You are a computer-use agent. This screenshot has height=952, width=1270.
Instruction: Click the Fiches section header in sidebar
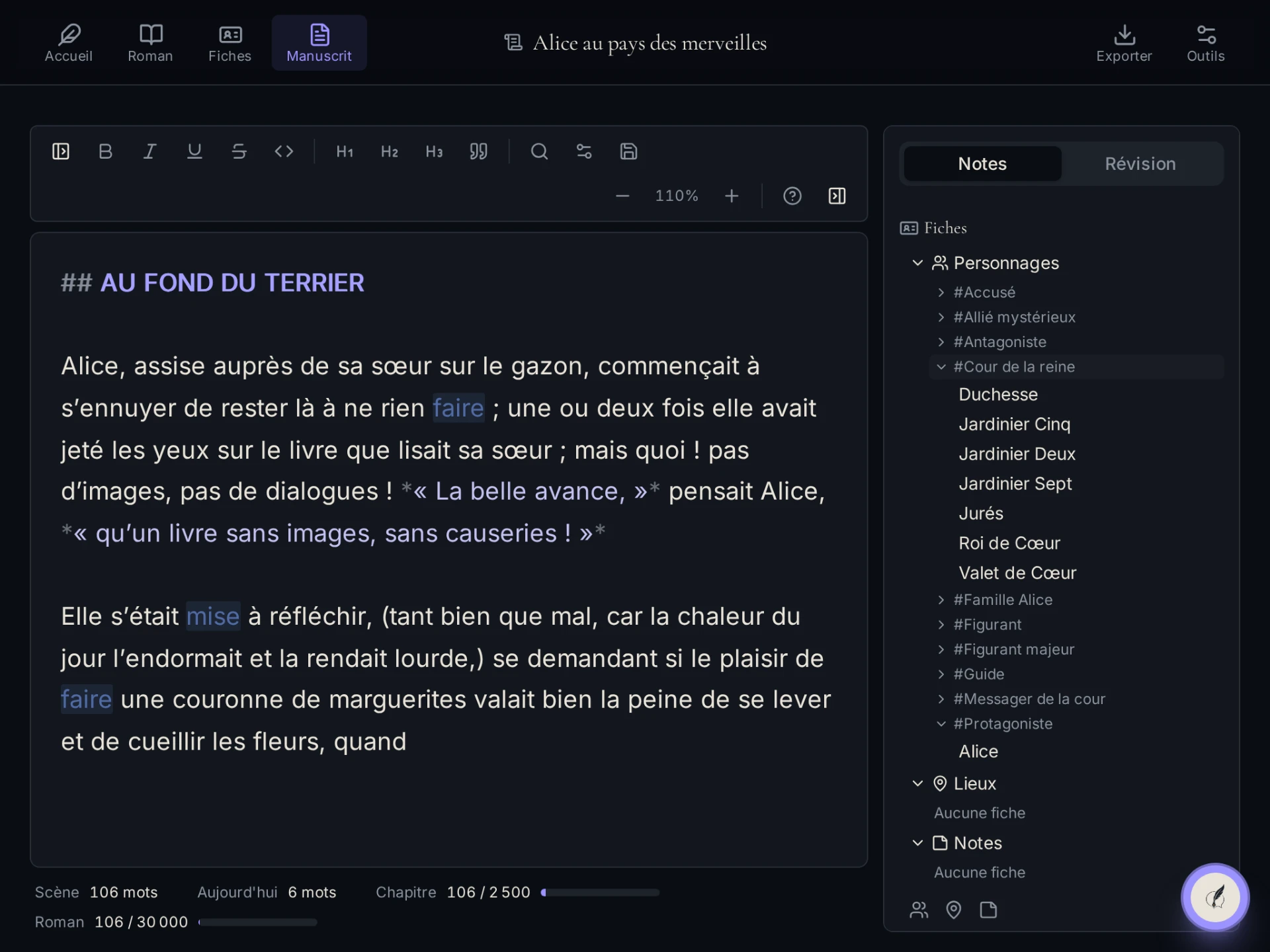pyautogui.click(x=933, y=228)
